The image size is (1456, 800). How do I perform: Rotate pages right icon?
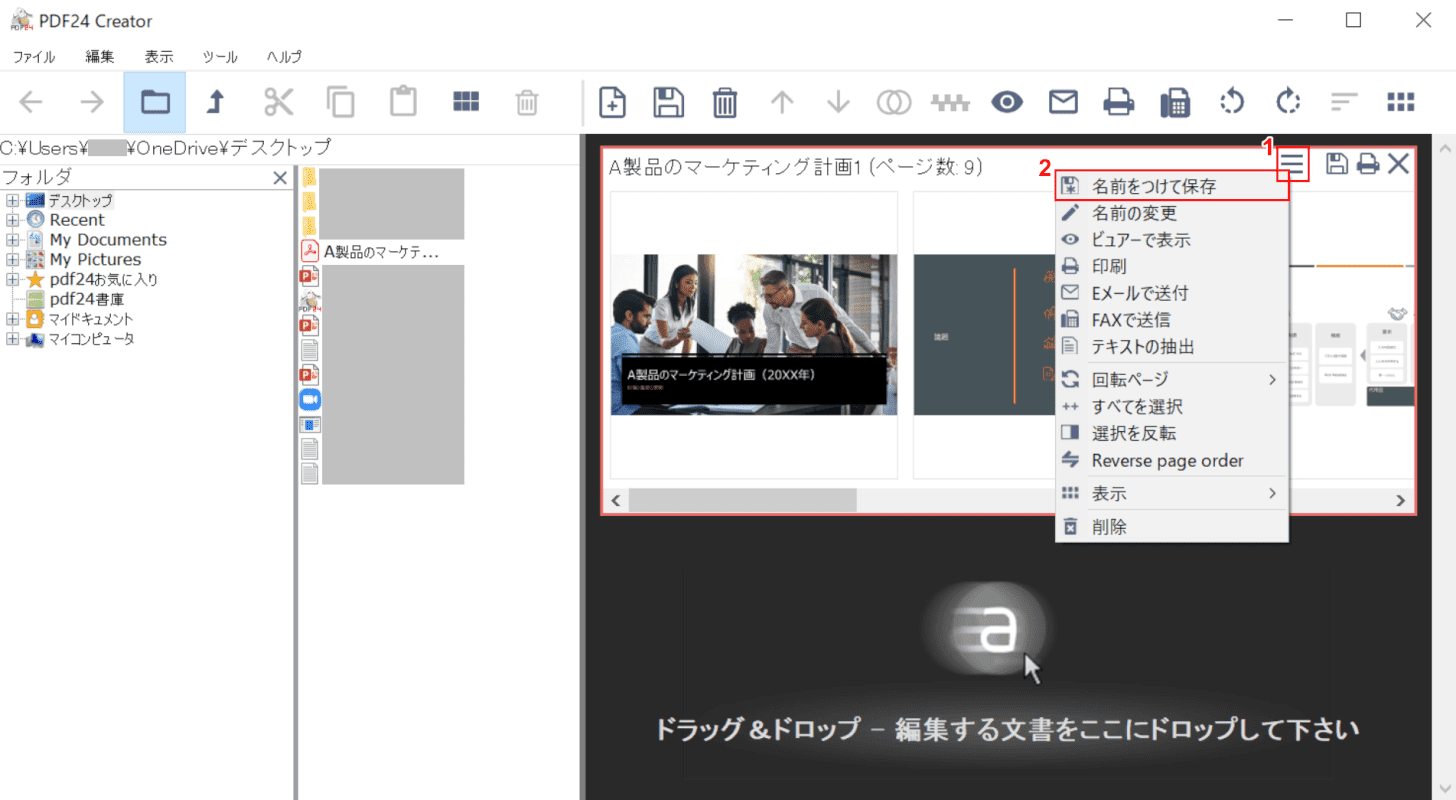[x=1288, y=102]
